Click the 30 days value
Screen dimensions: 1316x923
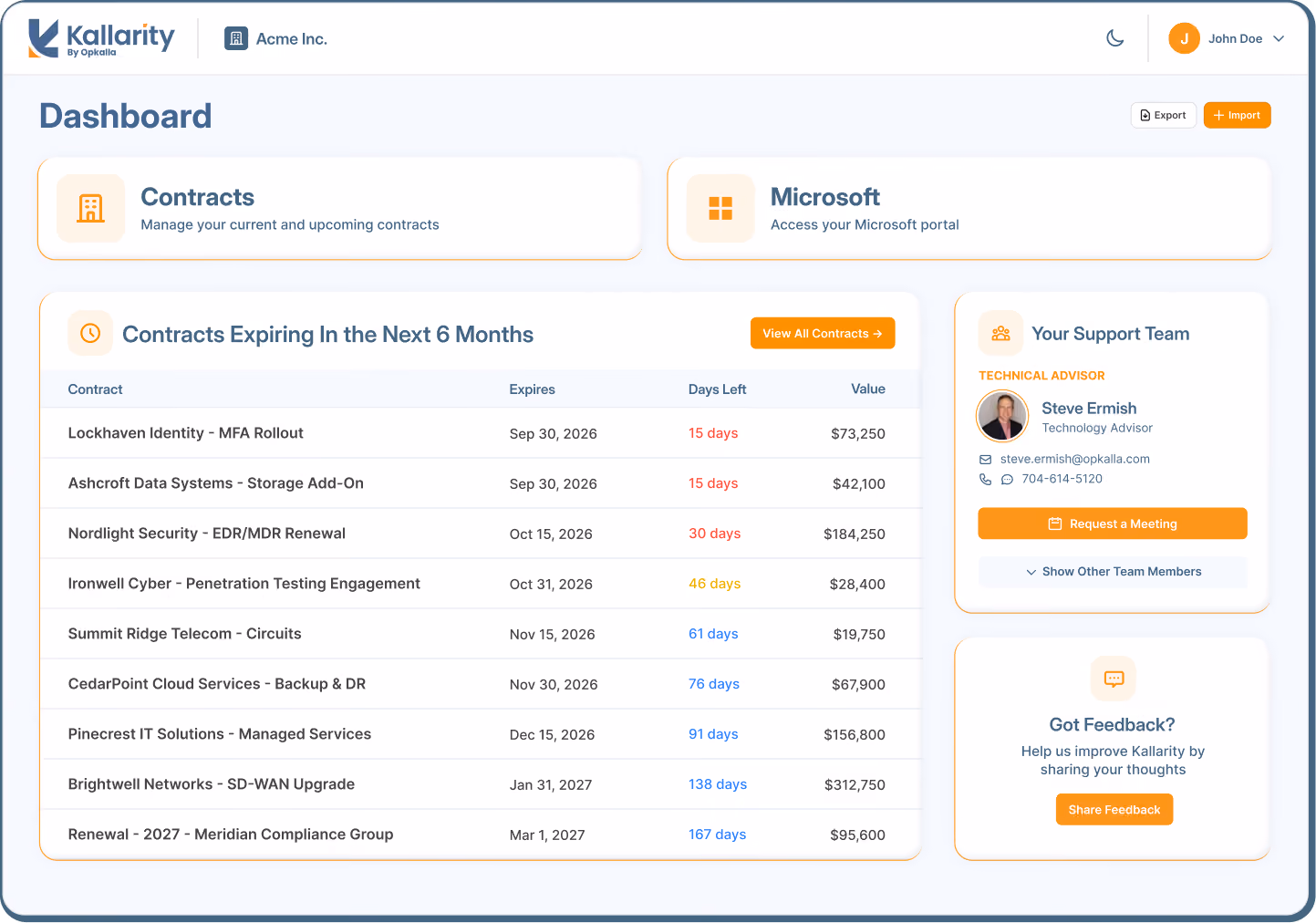pyautogui.click(x=714, y=534)
